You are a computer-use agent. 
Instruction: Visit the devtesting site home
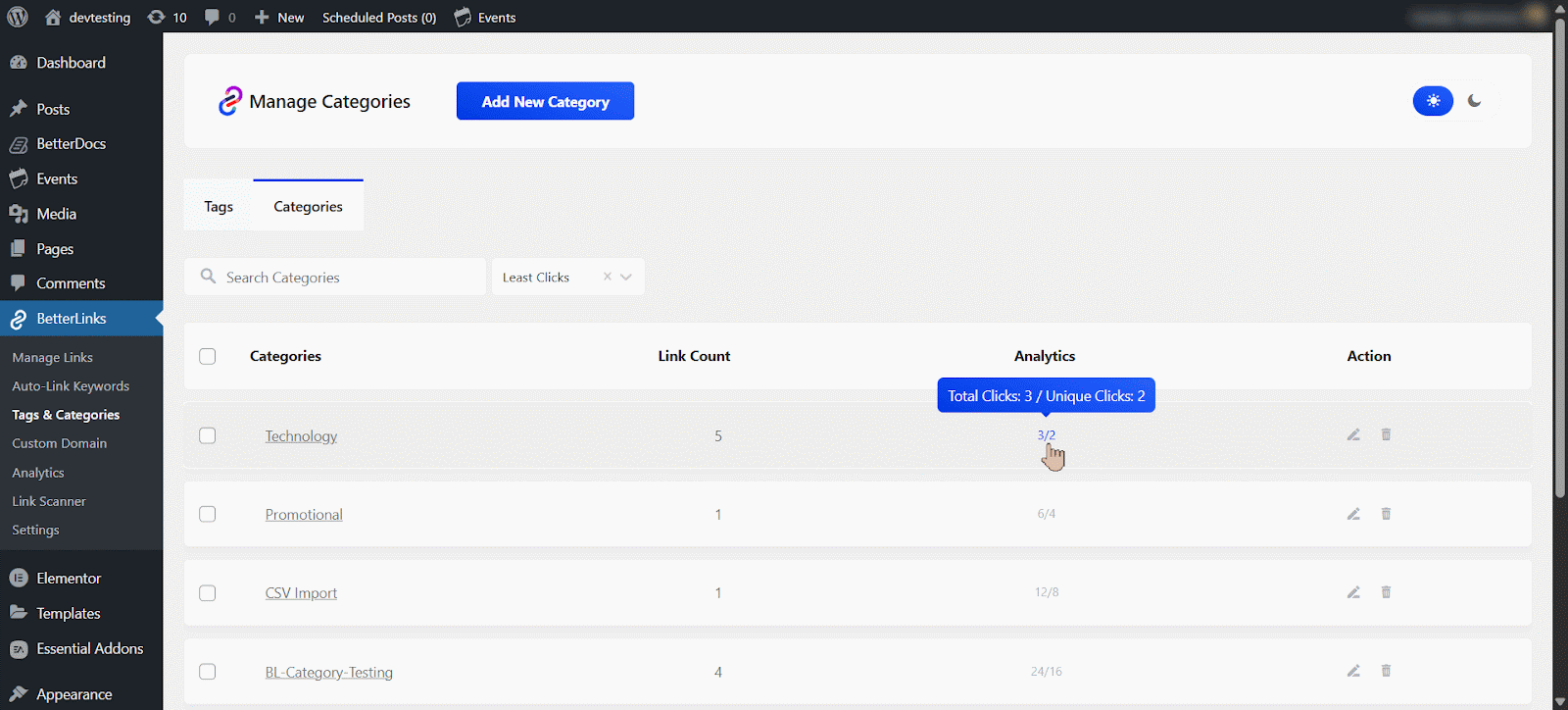(87, 18)
